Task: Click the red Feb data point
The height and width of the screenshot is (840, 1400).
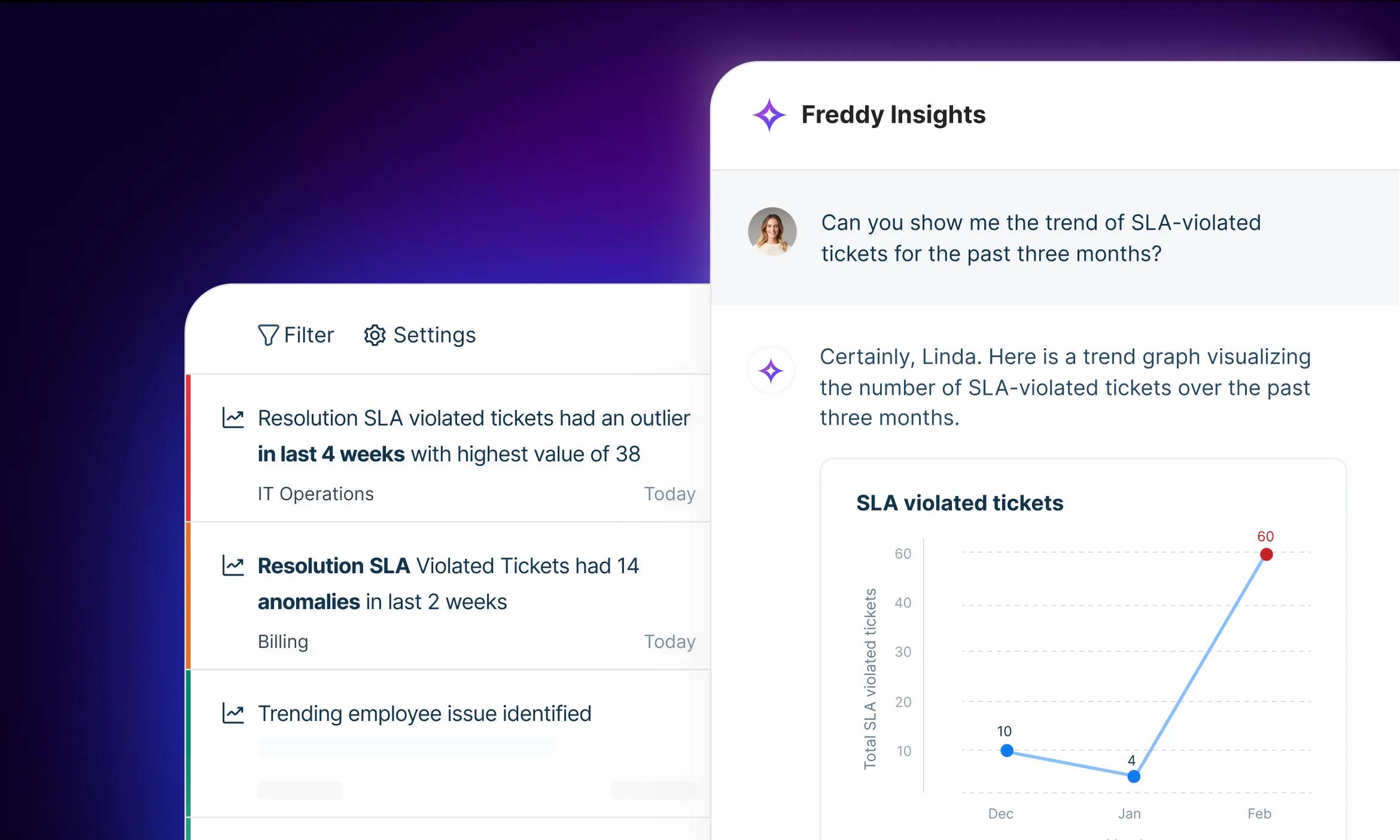Action: (x=1266, y=555)
